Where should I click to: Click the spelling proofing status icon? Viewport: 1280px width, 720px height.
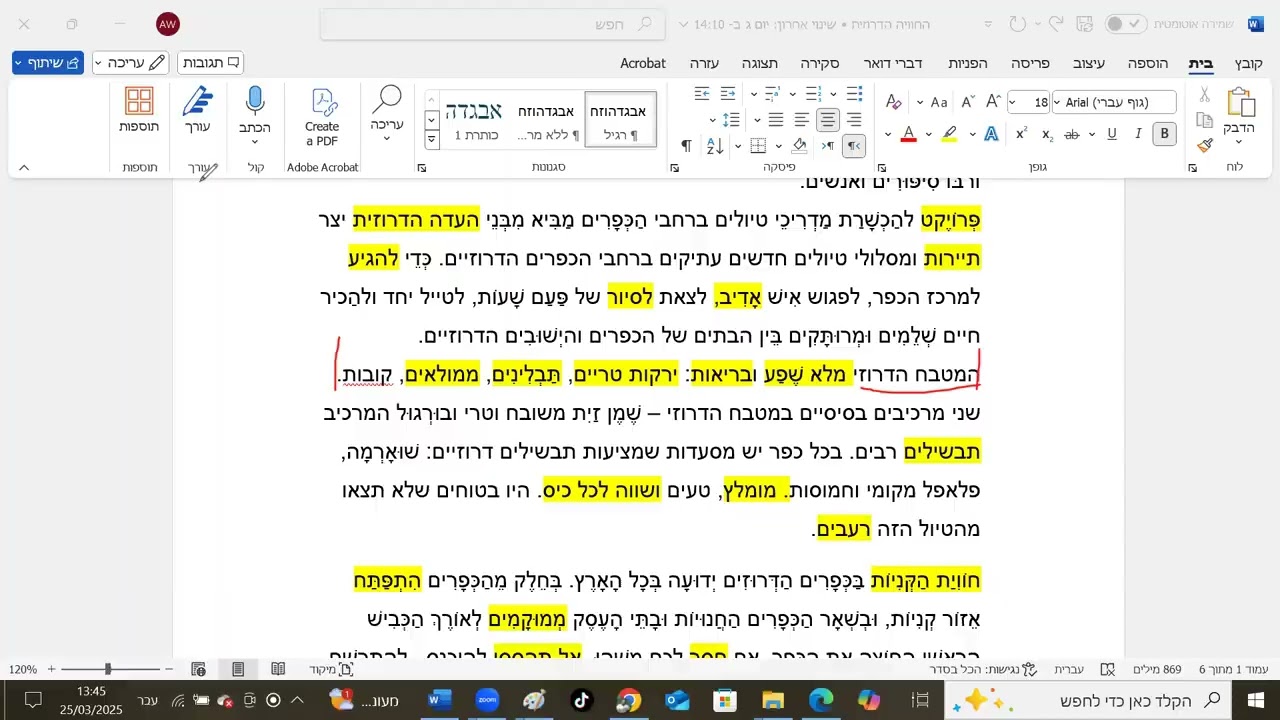coord(1107,669)
